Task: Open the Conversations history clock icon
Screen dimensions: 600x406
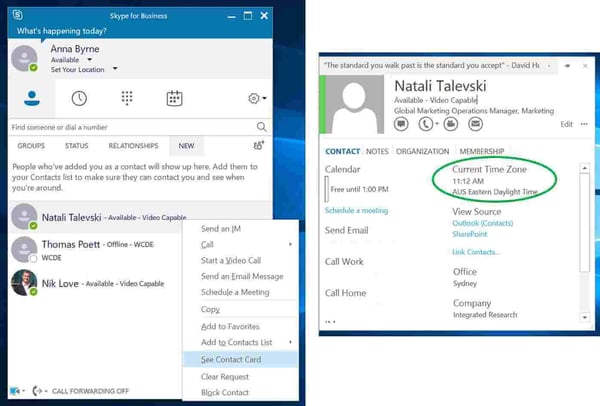Action: pos(79,98)
